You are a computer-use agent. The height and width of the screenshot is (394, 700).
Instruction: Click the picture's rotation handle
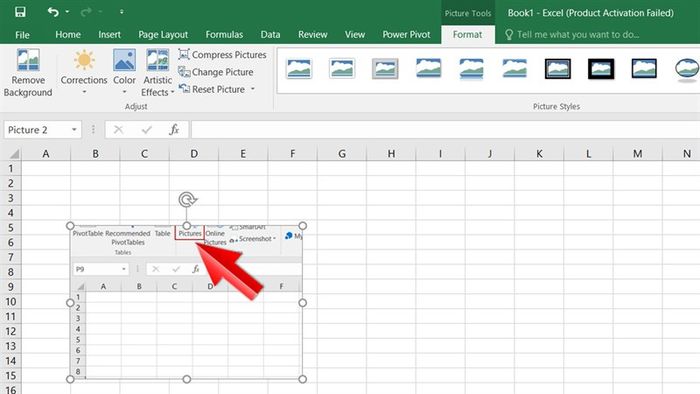coord(188,199)
